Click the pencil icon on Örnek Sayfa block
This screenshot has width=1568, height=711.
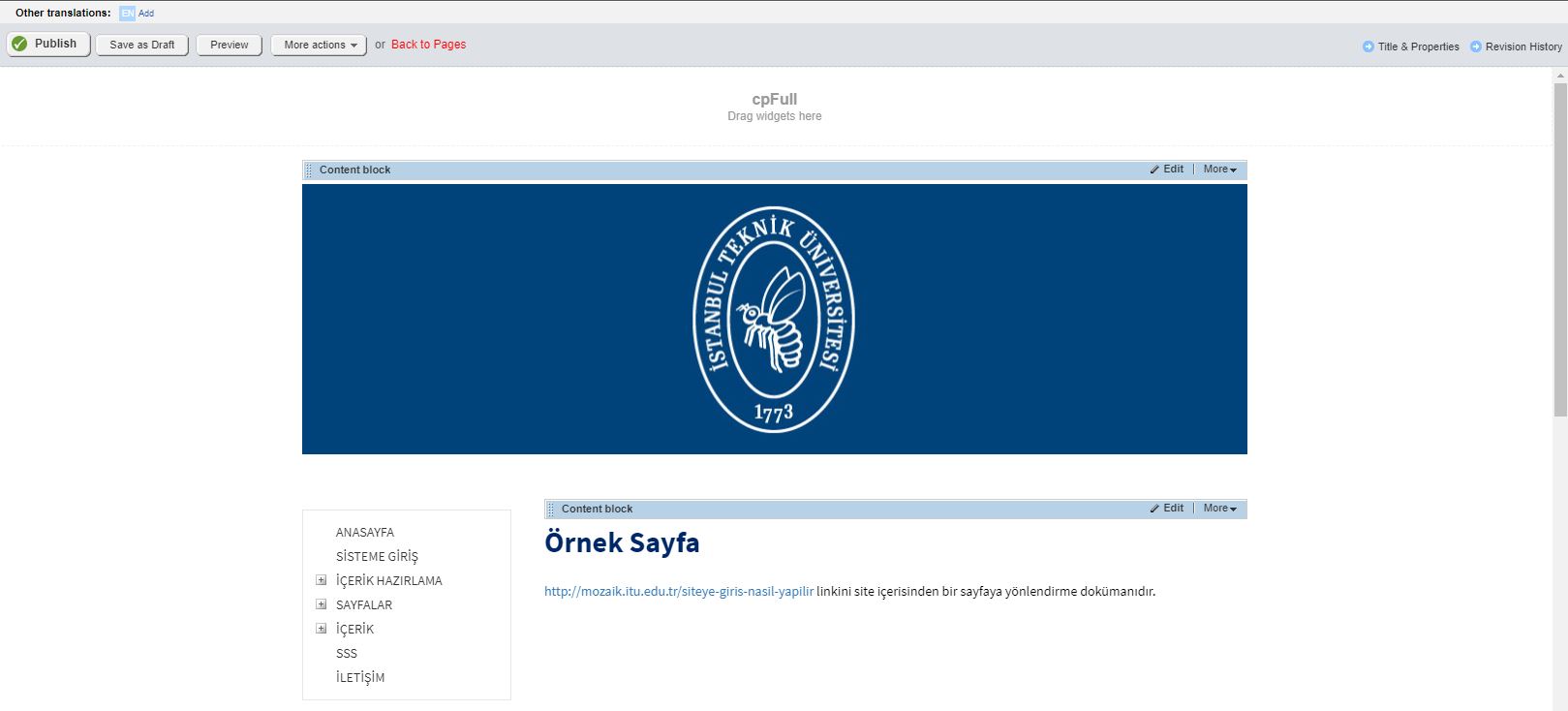[1154, 509]
